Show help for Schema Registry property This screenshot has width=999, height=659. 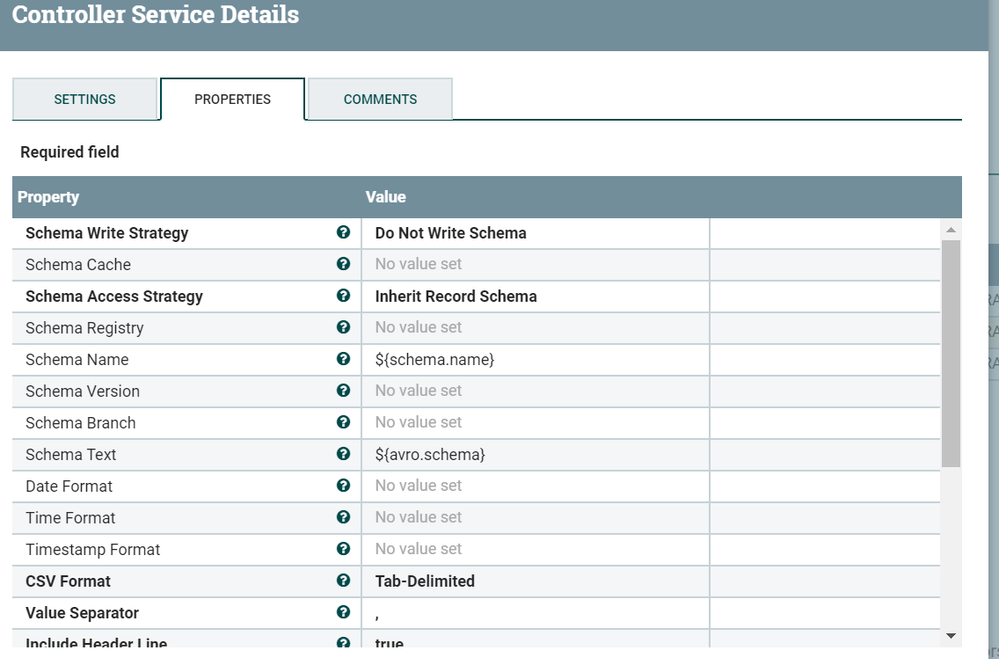344,327
